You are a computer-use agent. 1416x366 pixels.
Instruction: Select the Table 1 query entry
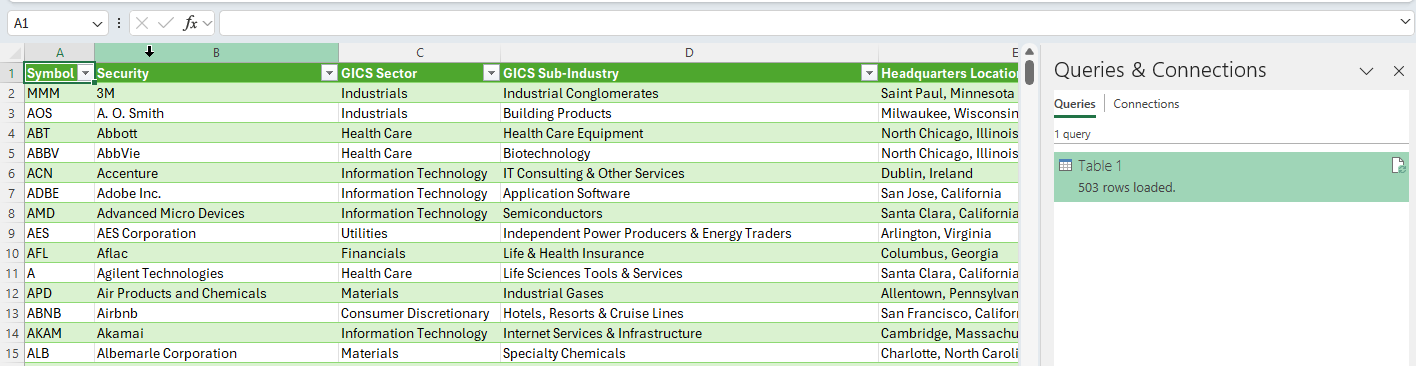pos(1231,176)
